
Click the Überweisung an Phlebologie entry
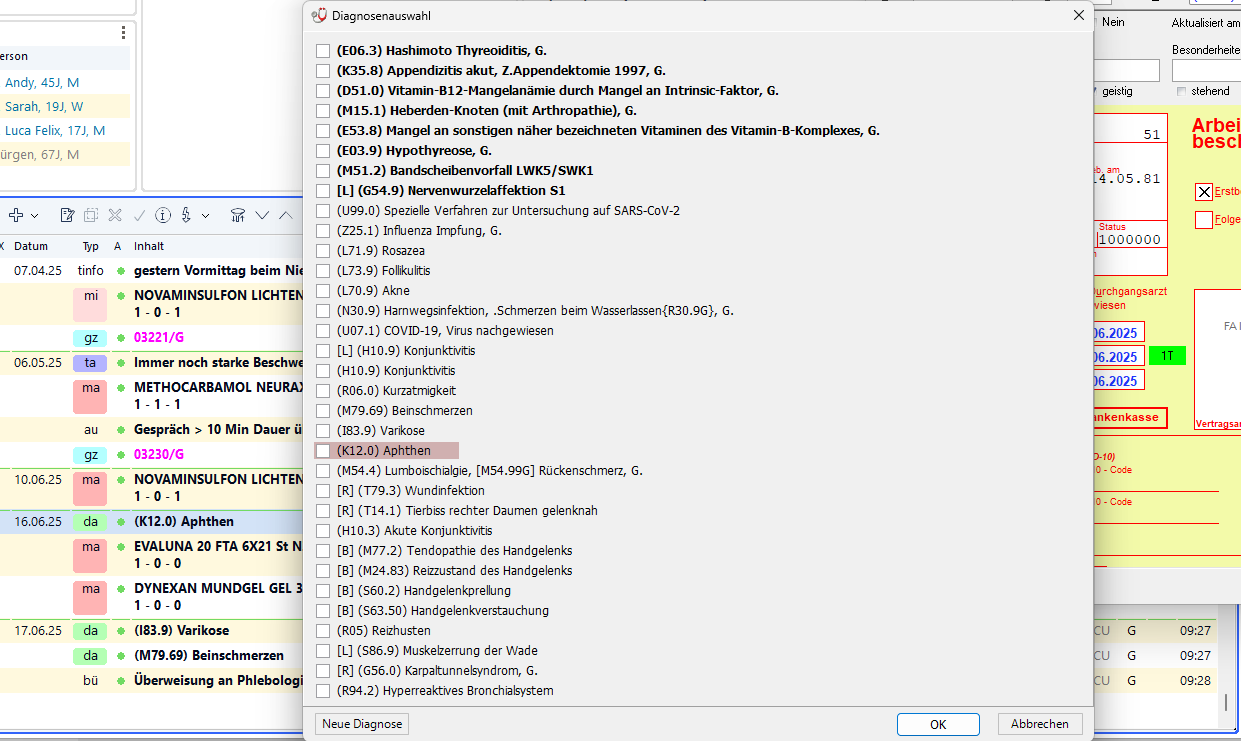[218, 680]
